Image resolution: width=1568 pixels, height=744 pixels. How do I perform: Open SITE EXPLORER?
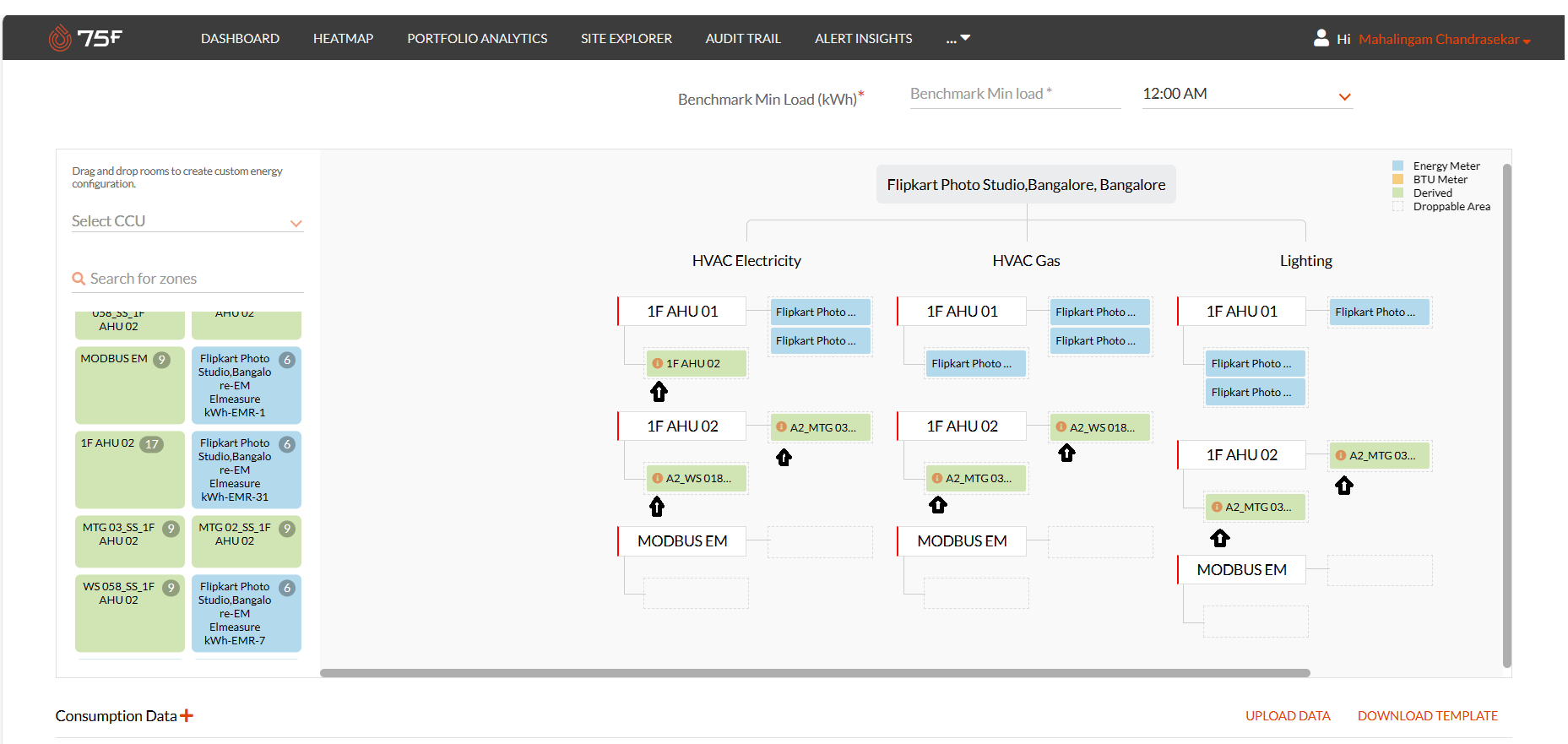626,38
